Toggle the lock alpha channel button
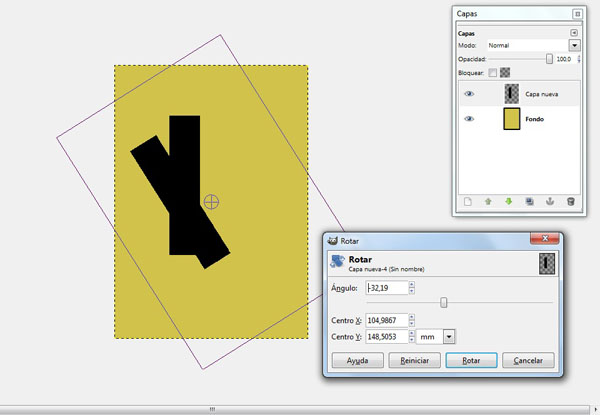The height and width of the screenshot is (415, 600). (505, 73)
